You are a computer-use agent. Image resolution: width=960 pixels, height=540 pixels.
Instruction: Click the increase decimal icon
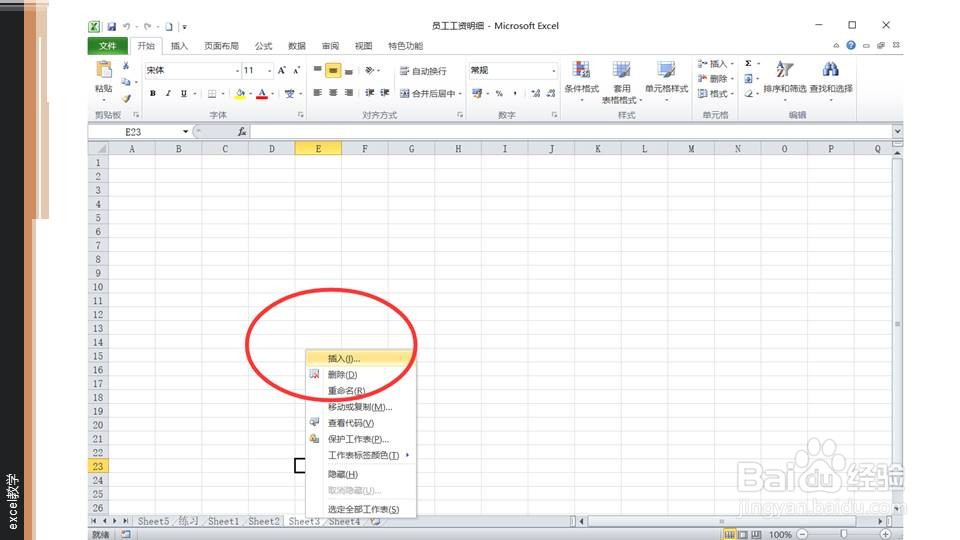(x=536, y=93)
